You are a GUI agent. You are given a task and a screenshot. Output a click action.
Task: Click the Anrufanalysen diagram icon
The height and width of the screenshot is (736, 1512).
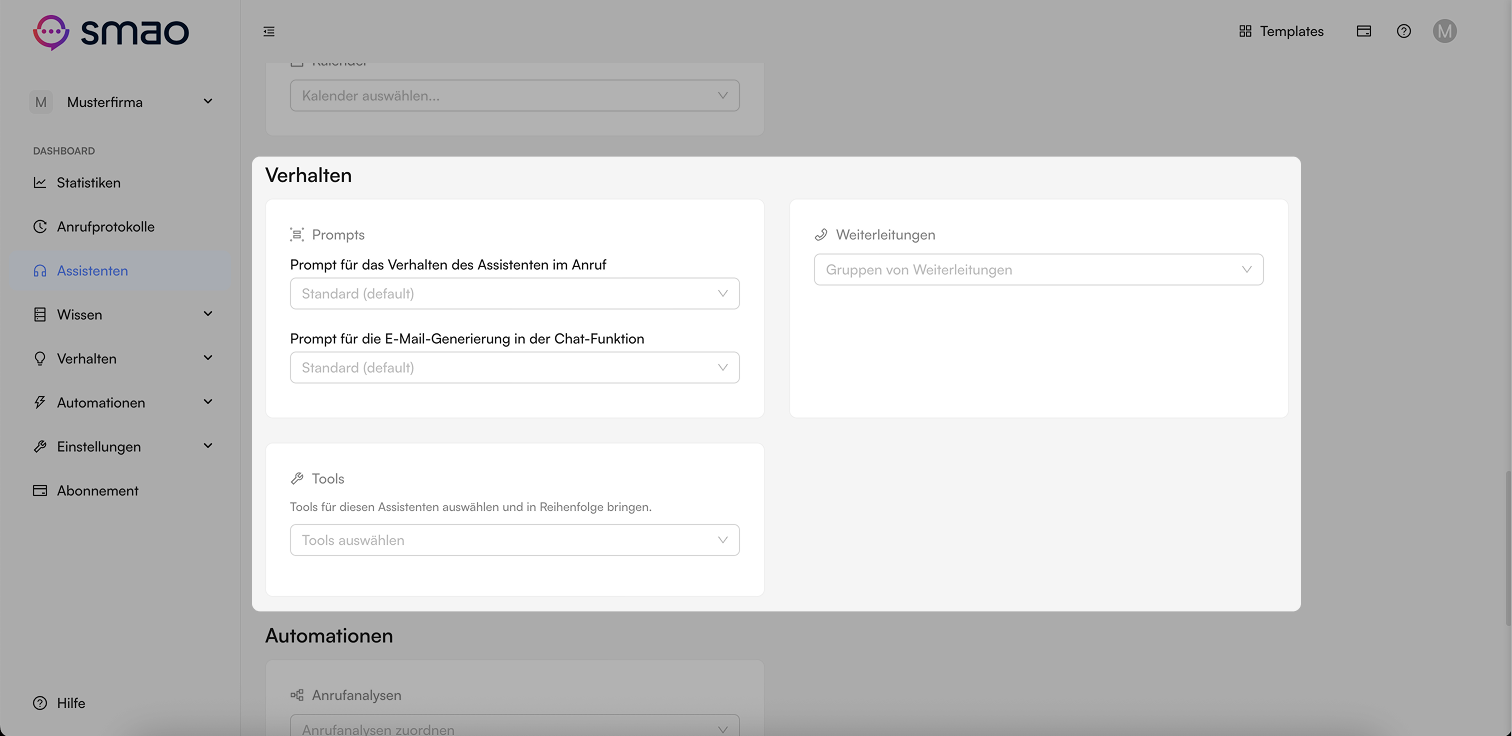(x=297, y=695)
